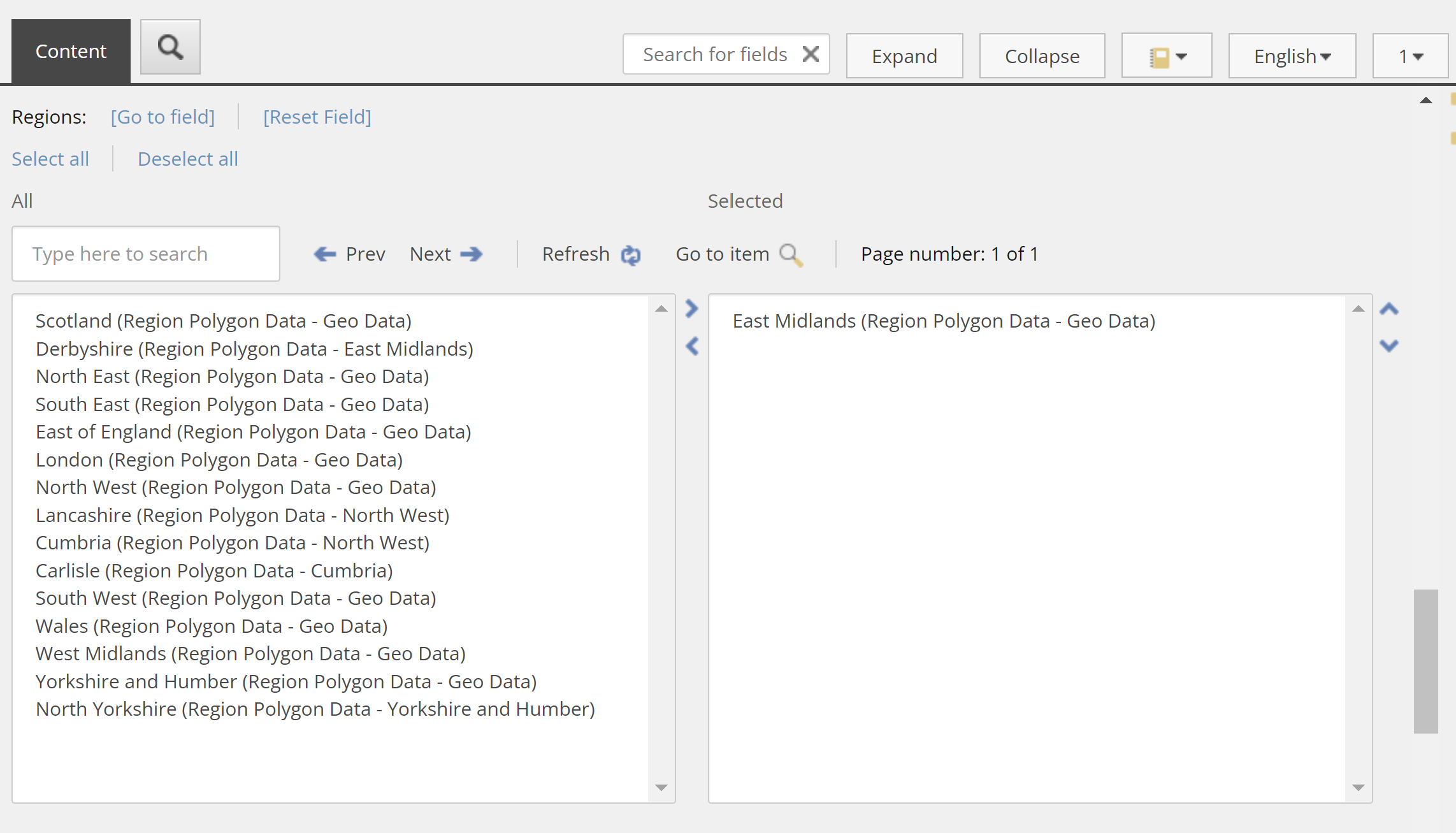Clear the Search for fields box

811,54
